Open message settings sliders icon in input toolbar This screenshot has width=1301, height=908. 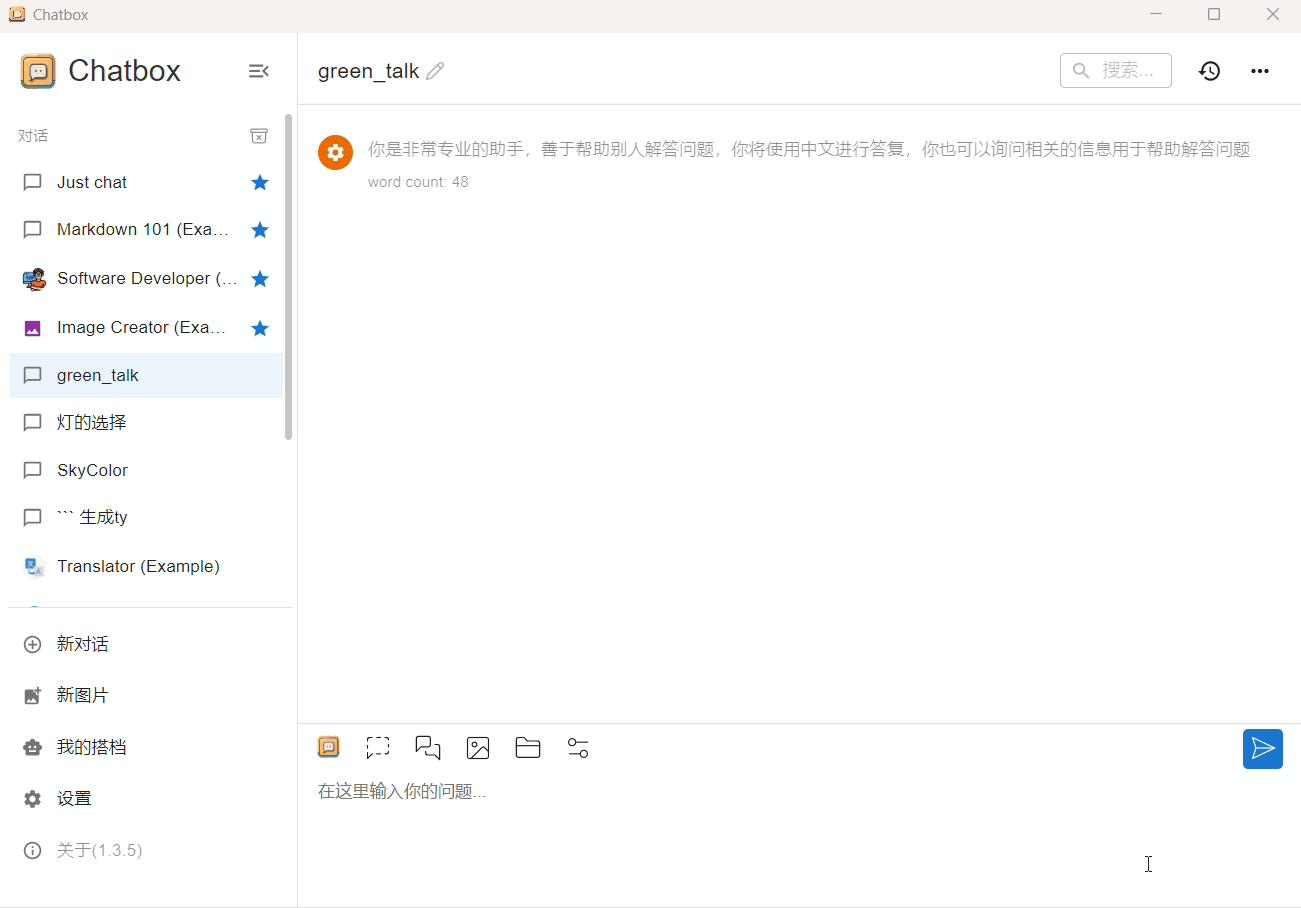578,747
